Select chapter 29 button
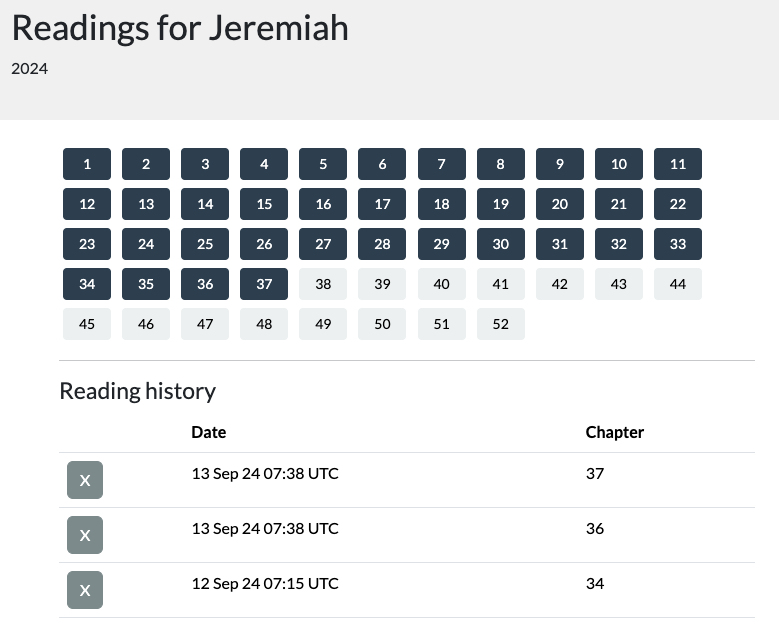The image size is (779, 626). point(441,244)
